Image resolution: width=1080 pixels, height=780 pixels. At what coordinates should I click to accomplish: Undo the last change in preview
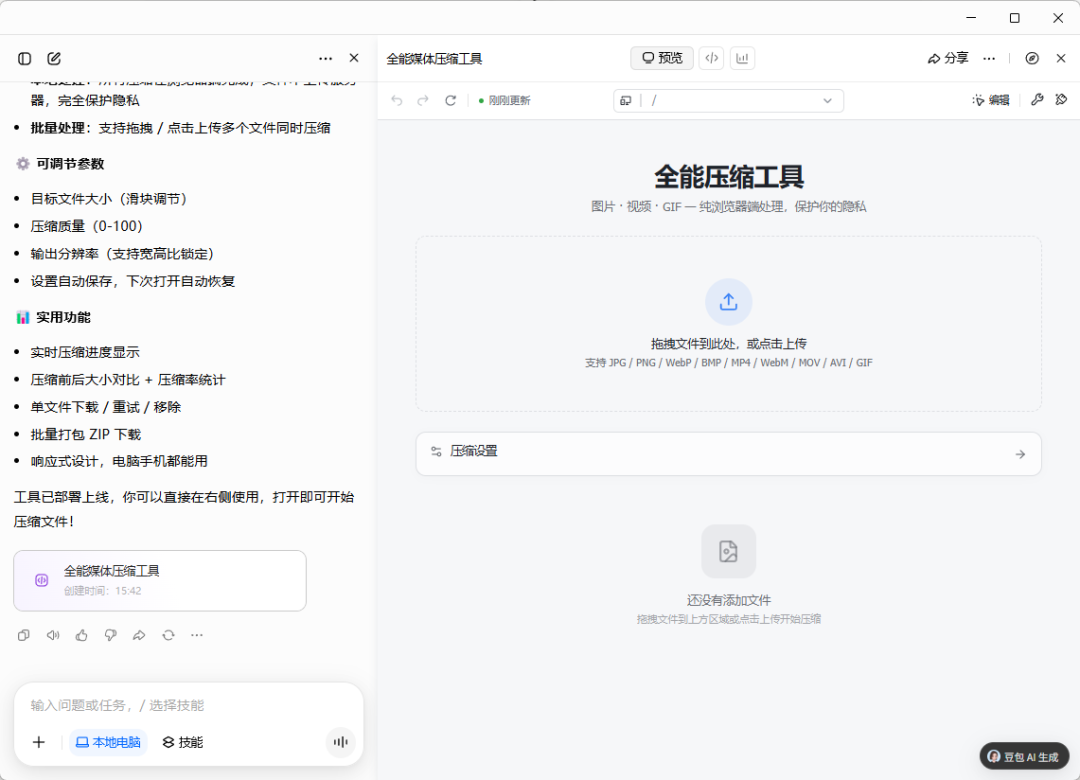[397, 101]
